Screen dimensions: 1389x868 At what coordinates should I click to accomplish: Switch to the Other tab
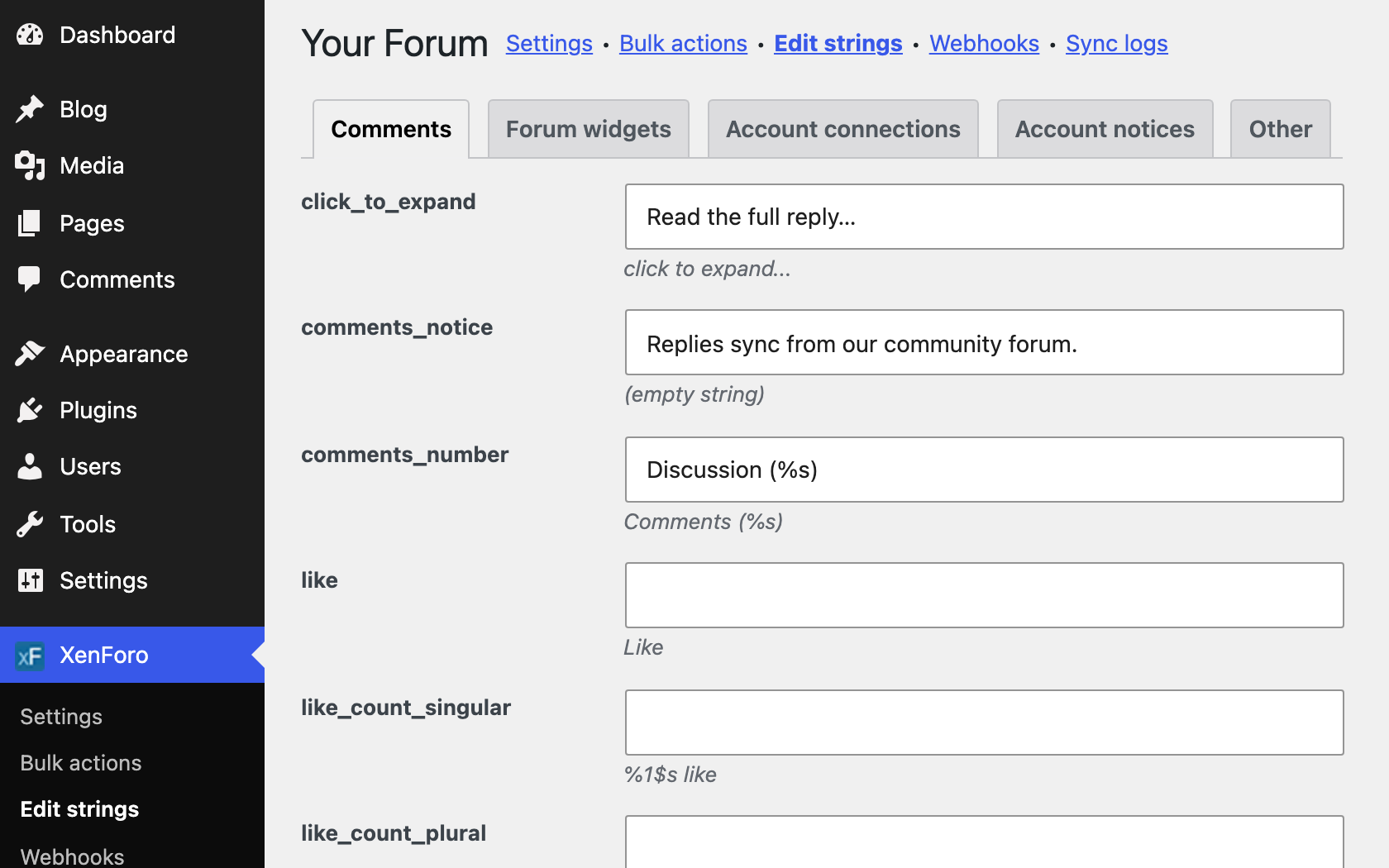1280,129
